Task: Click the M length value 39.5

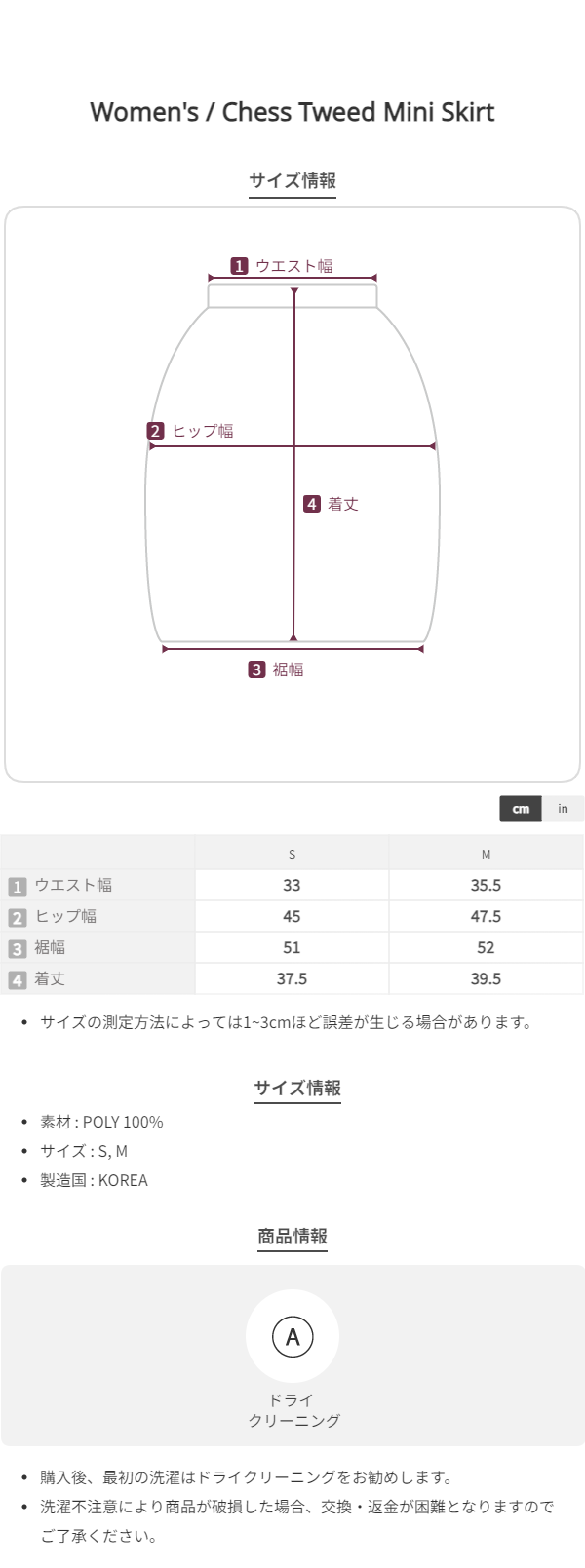Action: [486, 979]
